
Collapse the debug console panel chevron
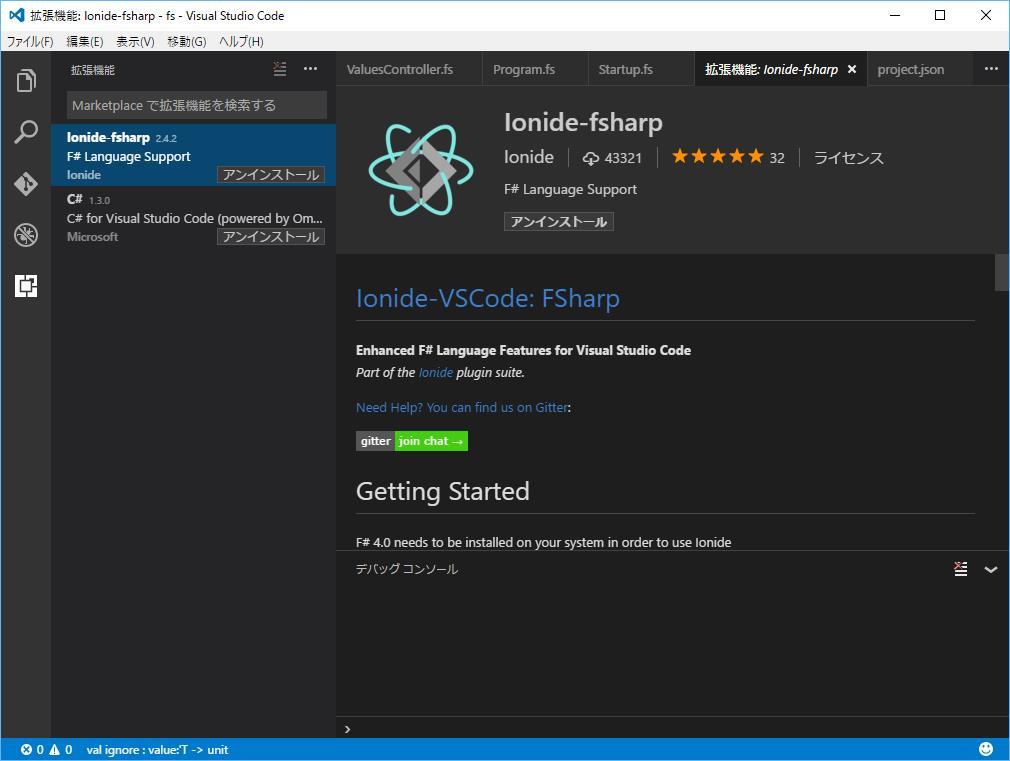point(991,569)
